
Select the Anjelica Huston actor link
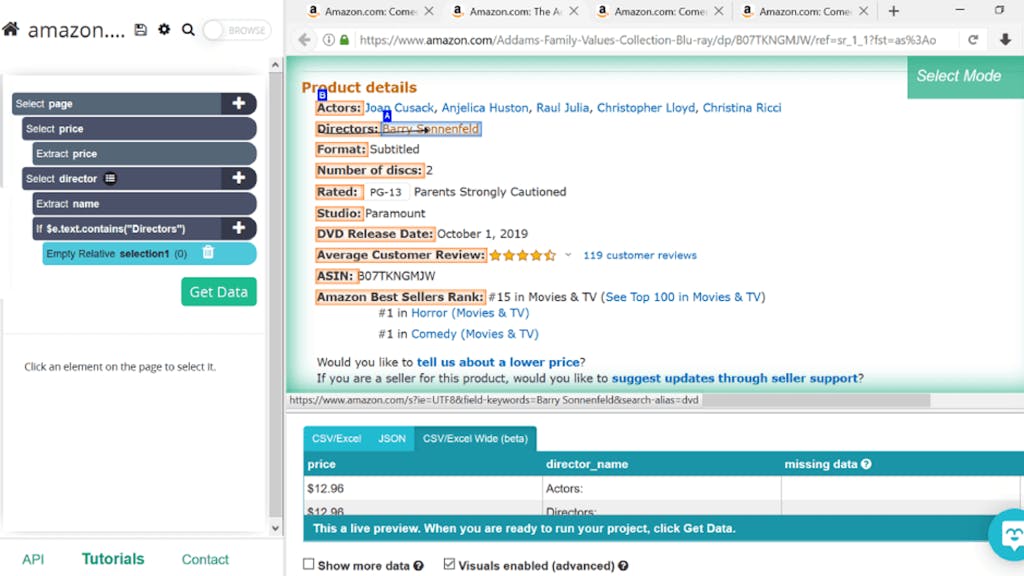point(485,108)
